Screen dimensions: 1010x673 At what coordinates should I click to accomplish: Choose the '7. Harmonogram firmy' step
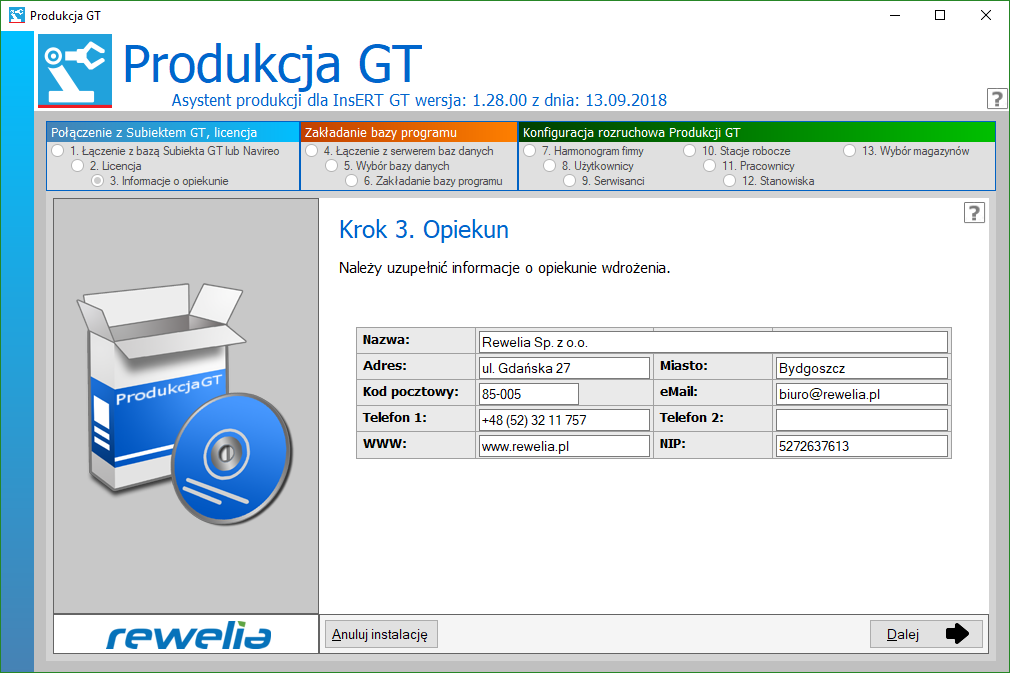(x=529, y=151)
